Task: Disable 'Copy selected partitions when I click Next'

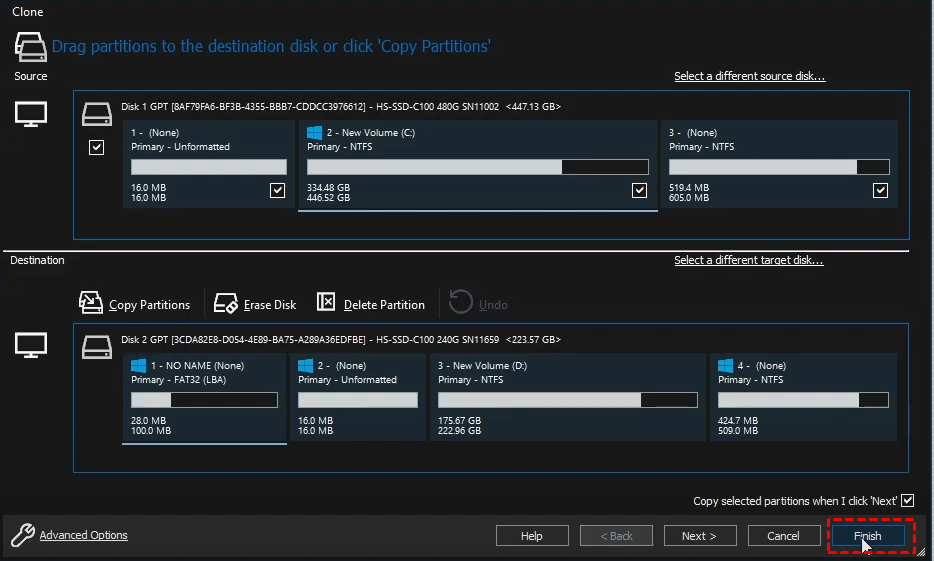Action: (x=907, y=501)
